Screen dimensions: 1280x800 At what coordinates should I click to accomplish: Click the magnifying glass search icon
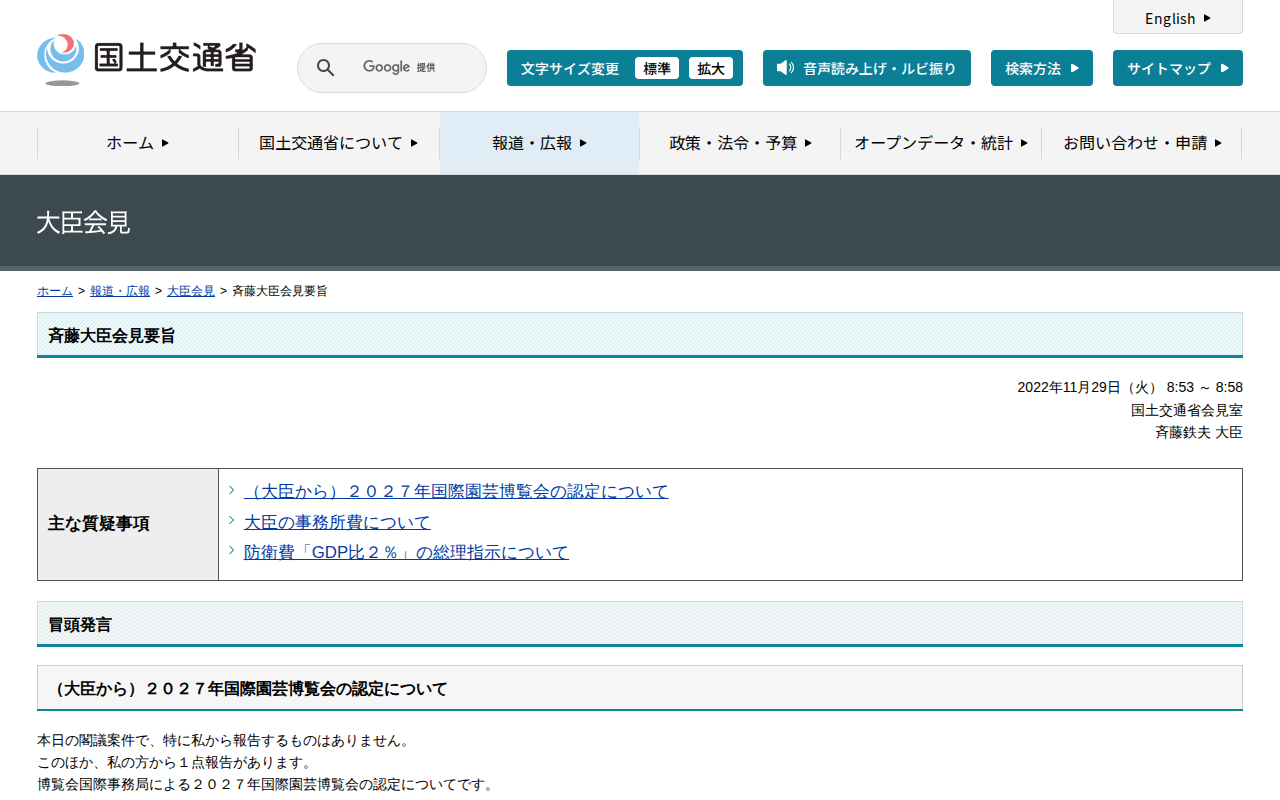325,68
